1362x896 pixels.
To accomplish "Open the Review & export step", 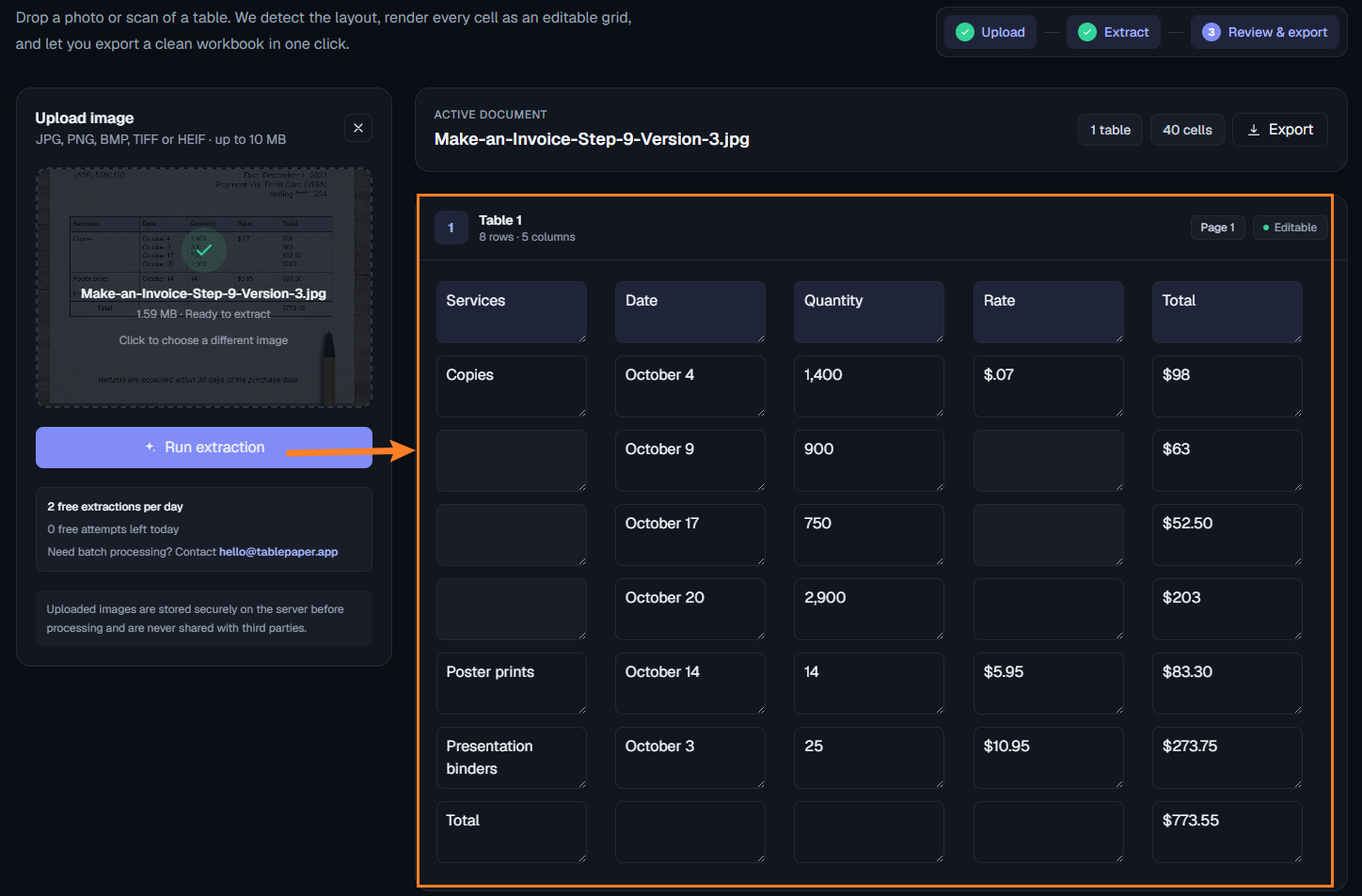I will pos(1264,32).
